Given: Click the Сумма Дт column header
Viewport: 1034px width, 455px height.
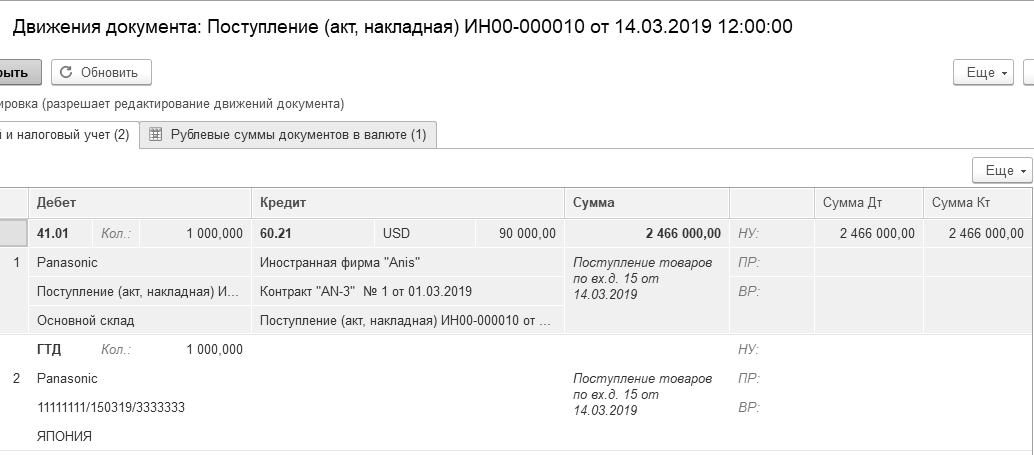Looking at the screenshot, I should [x=852, y=203].
